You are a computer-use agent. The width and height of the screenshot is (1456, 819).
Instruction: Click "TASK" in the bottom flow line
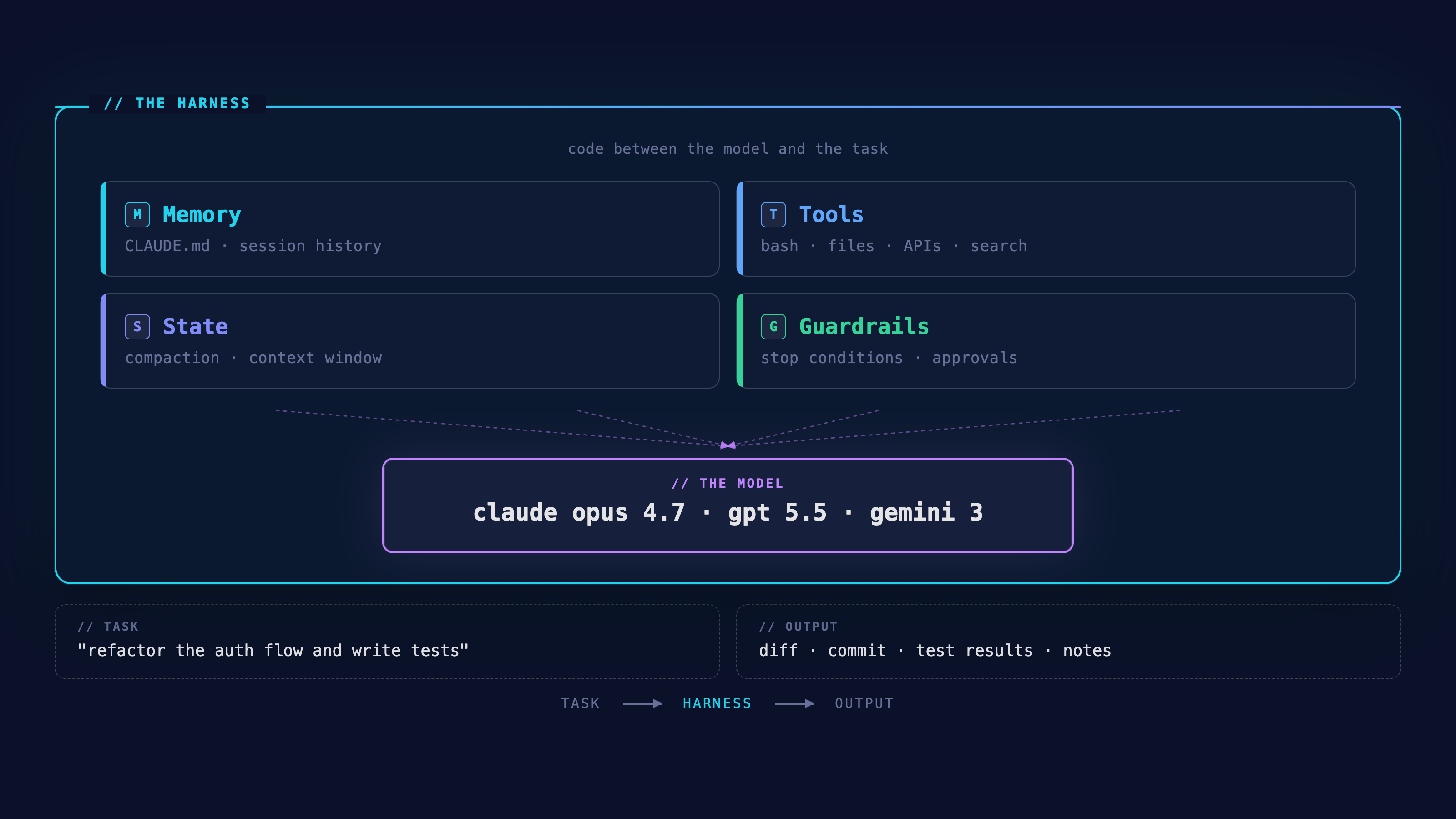[580, 704]
